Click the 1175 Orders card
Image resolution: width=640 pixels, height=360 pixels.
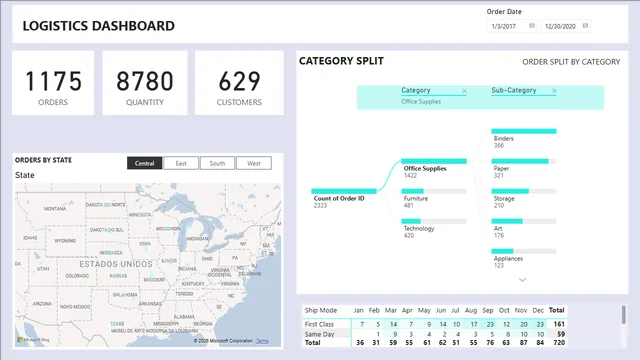pos(53,83)
